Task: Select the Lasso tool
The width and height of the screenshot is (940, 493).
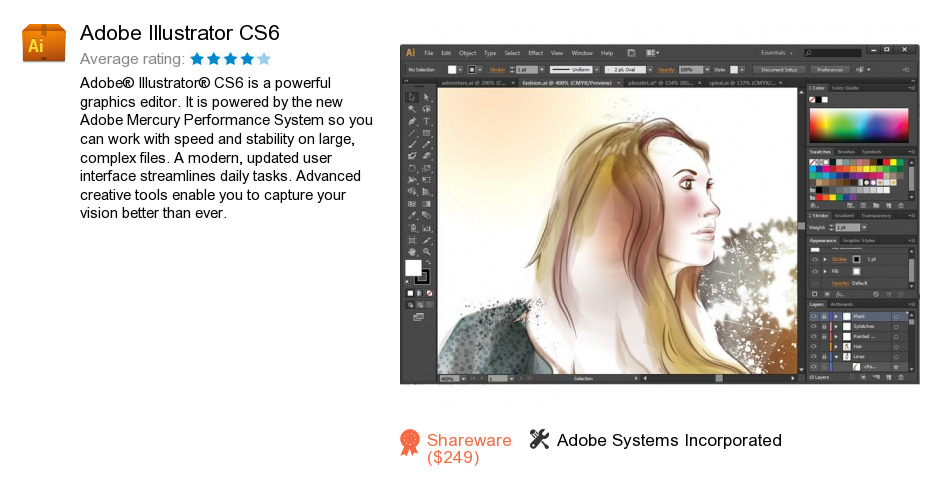Action: [427, 109]
